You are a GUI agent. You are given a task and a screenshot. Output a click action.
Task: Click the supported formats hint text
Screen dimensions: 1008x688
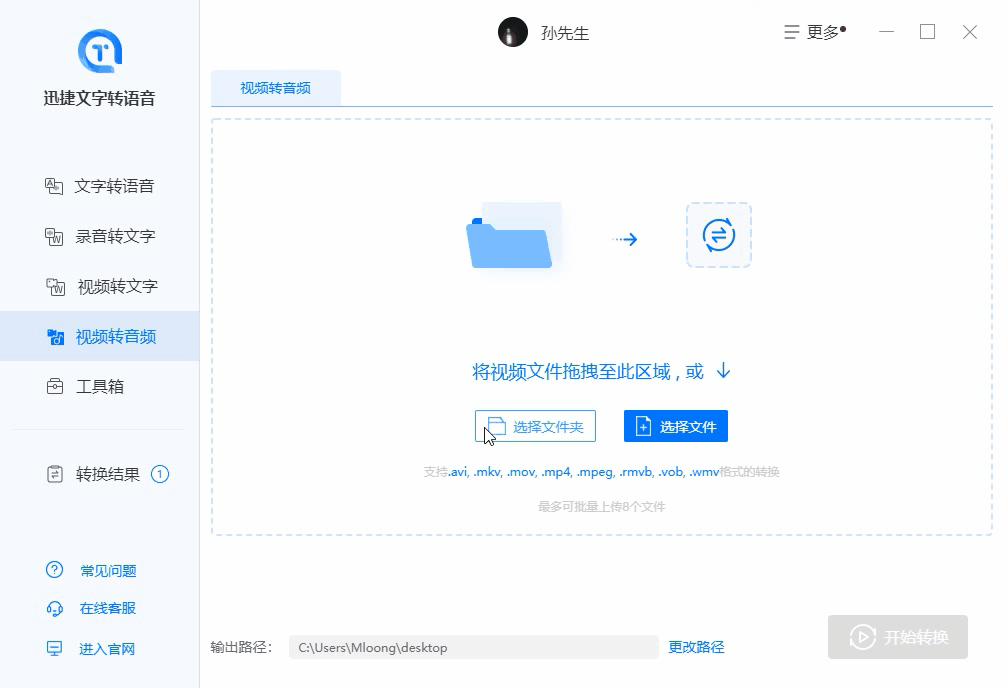point(602,472)
